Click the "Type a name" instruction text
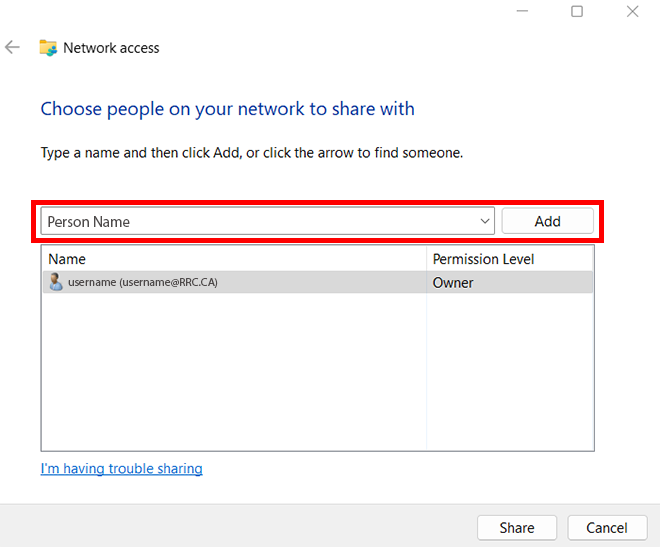This screenshot has width=660, height=547. pyautogui.click(x=251, y=153)
